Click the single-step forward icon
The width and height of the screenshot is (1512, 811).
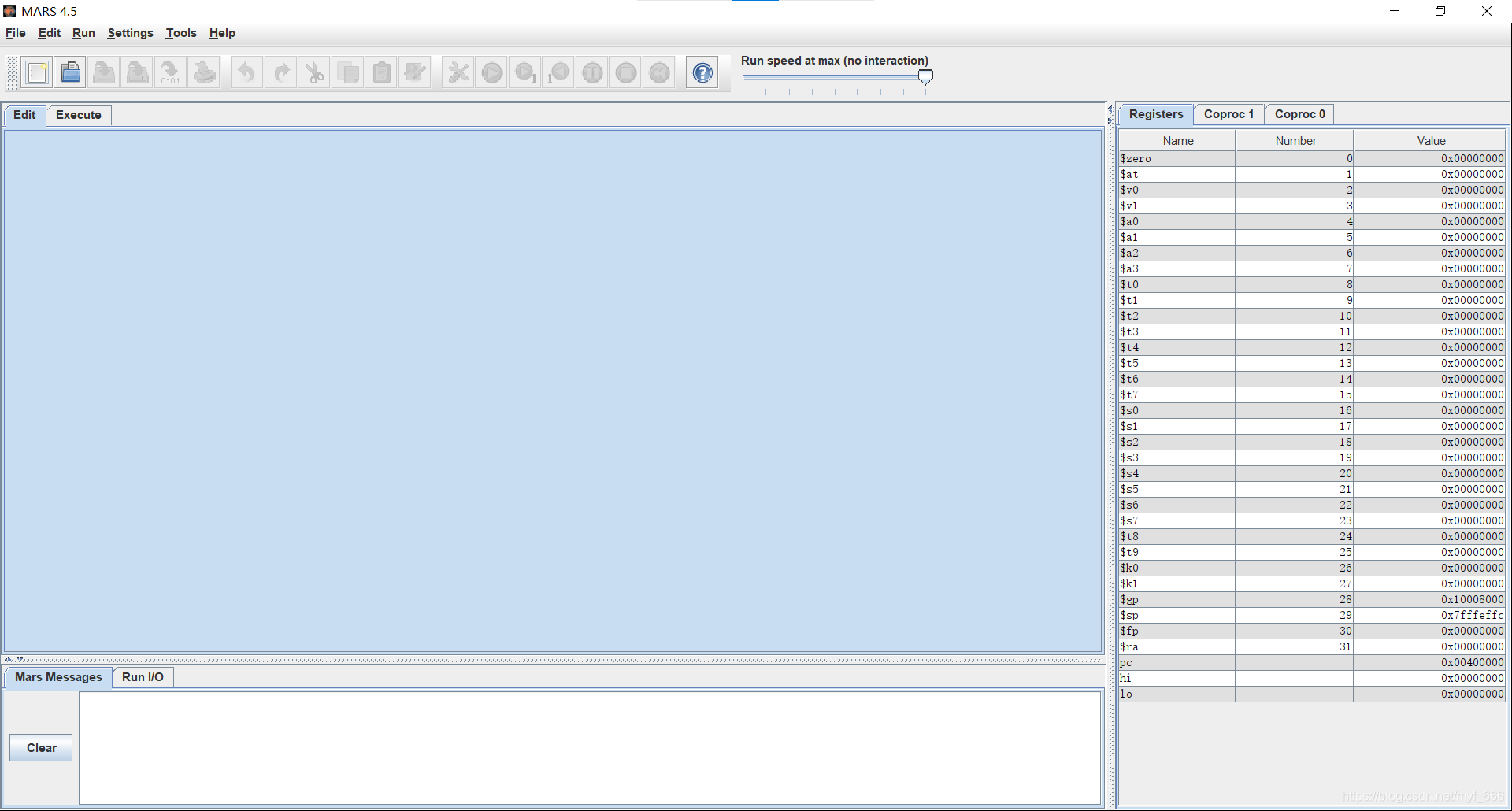click(x=526, y=73)
